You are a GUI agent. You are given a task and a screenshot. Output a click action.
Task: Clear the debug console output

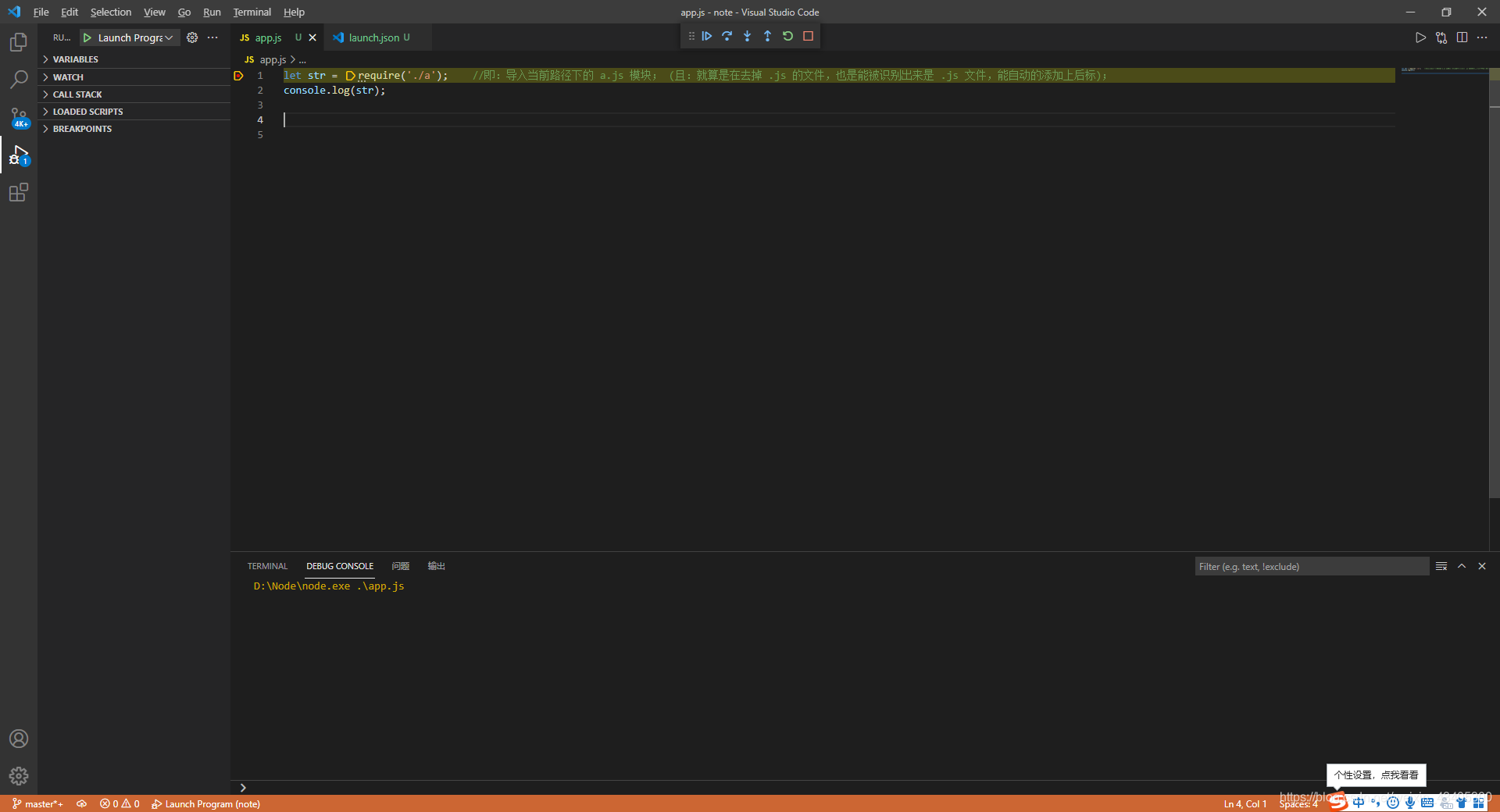point(1441,566)
